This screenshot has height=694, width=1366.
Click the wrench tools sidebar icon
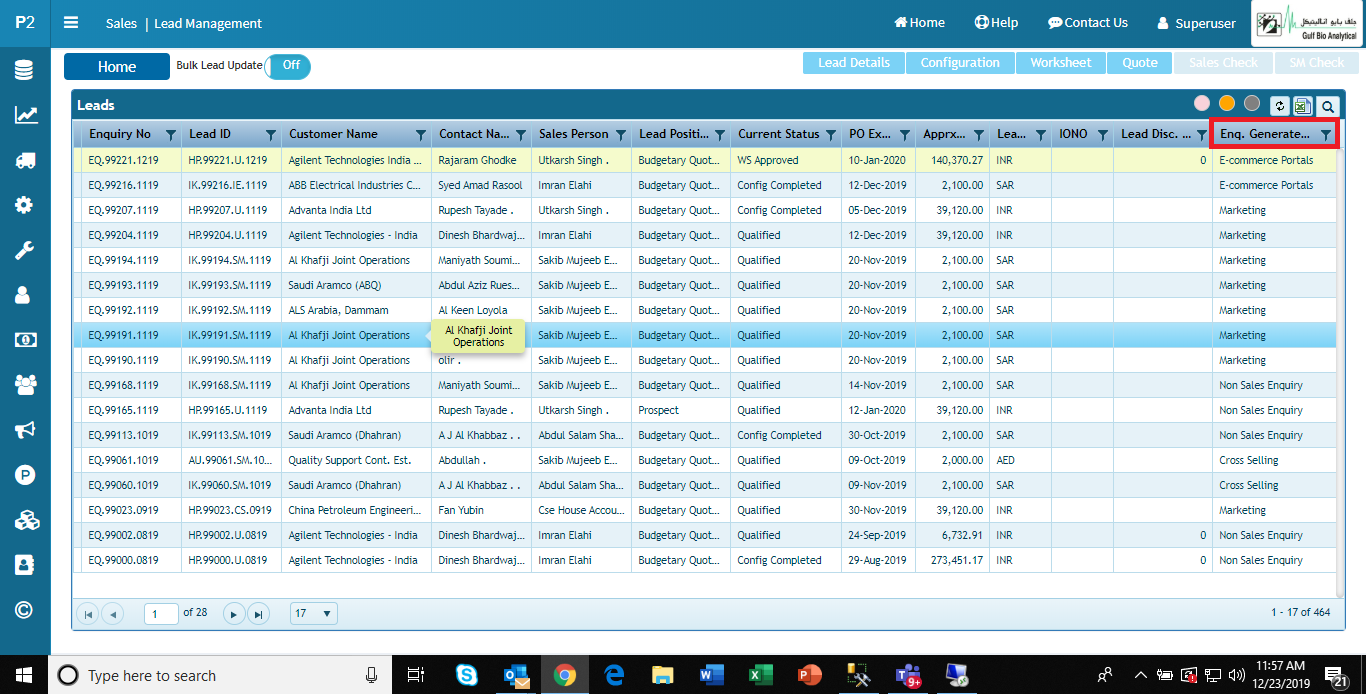(25, 250)
